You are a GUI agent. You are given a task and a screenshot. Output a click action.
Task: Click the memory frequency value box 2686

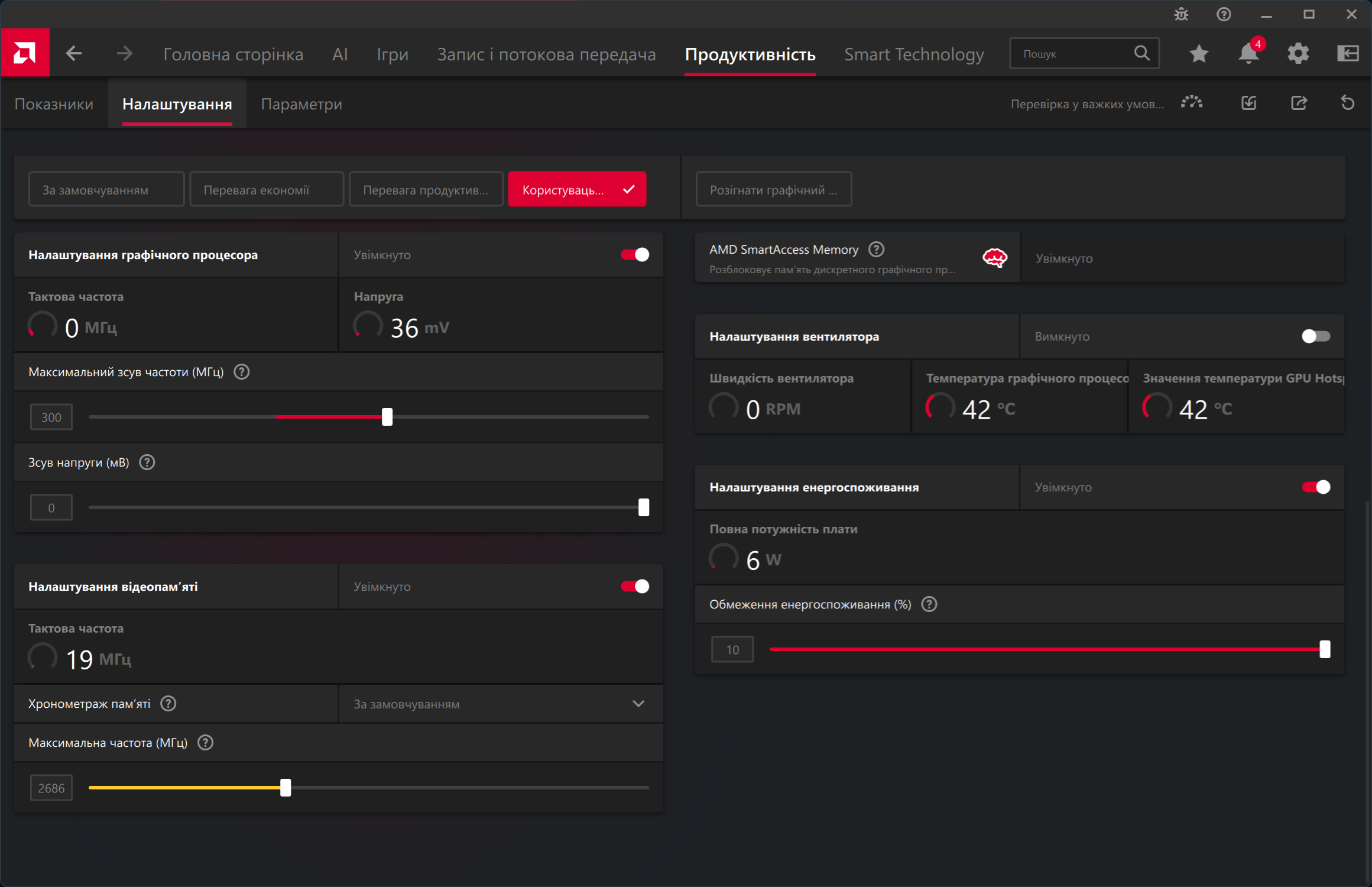pos(51,788)
